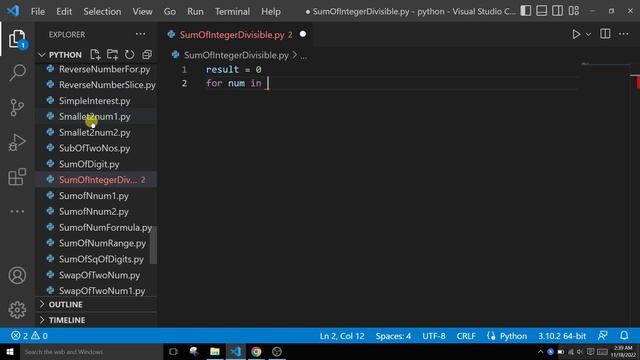Open the Run and Debug view

point(17,142)
